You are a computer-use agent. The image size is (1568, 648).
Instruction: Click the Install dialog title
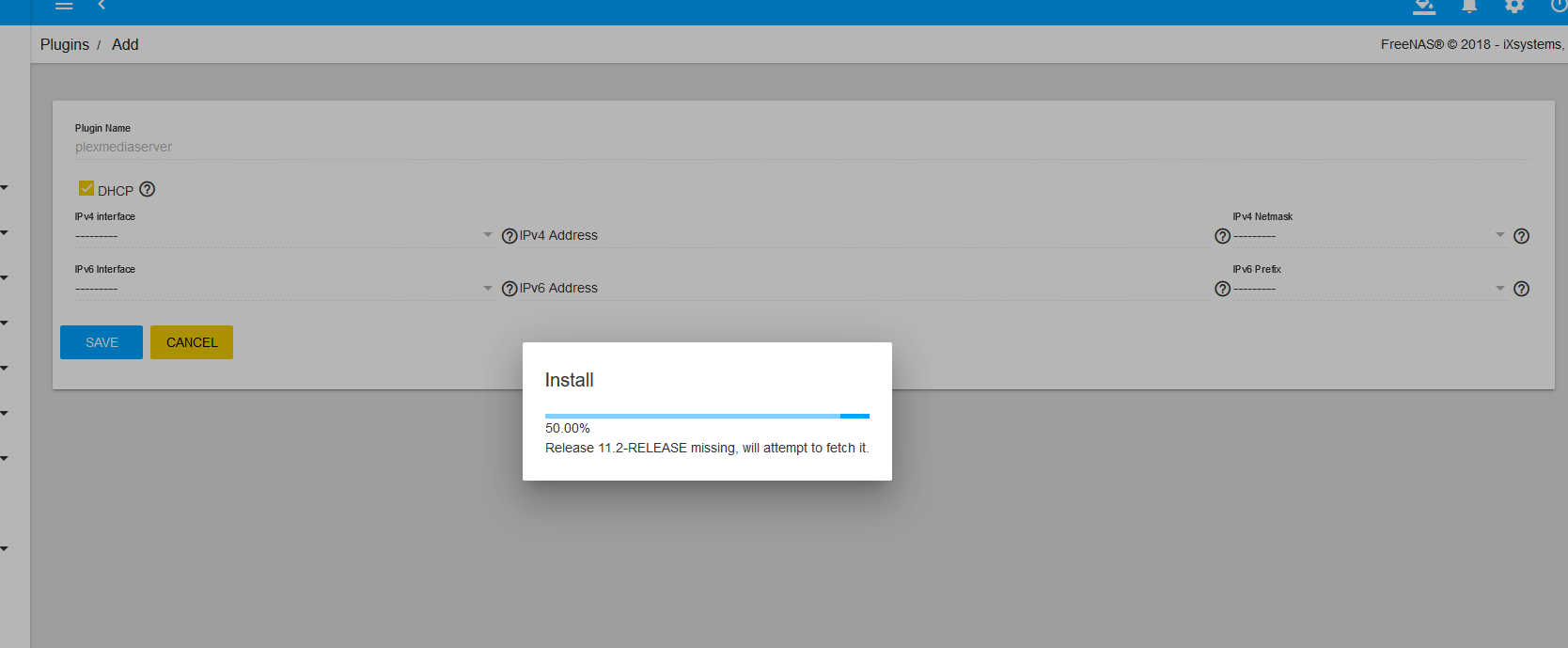coord(570,380)
